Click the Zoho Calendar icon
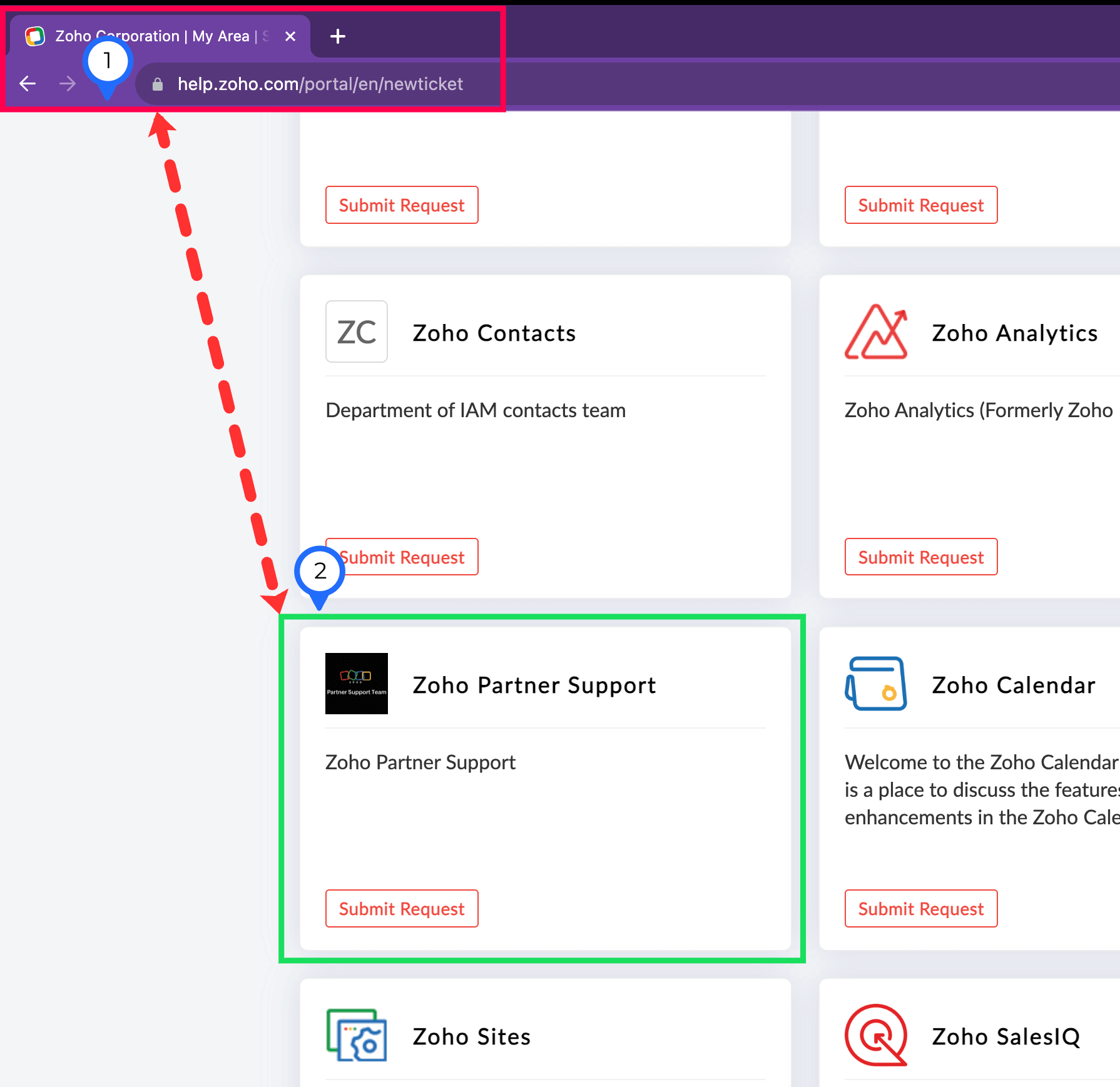The width and height of the screenshot is (1120, 1087). click(x=876, y=684)
